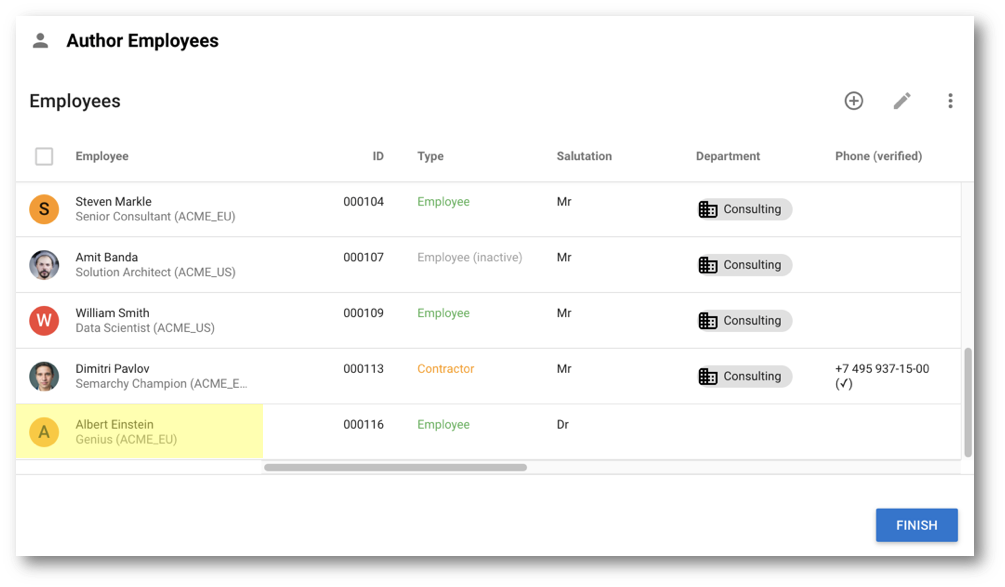
Task: Click William Smith's Mr salutation
Action: click(x=563, y=313)
